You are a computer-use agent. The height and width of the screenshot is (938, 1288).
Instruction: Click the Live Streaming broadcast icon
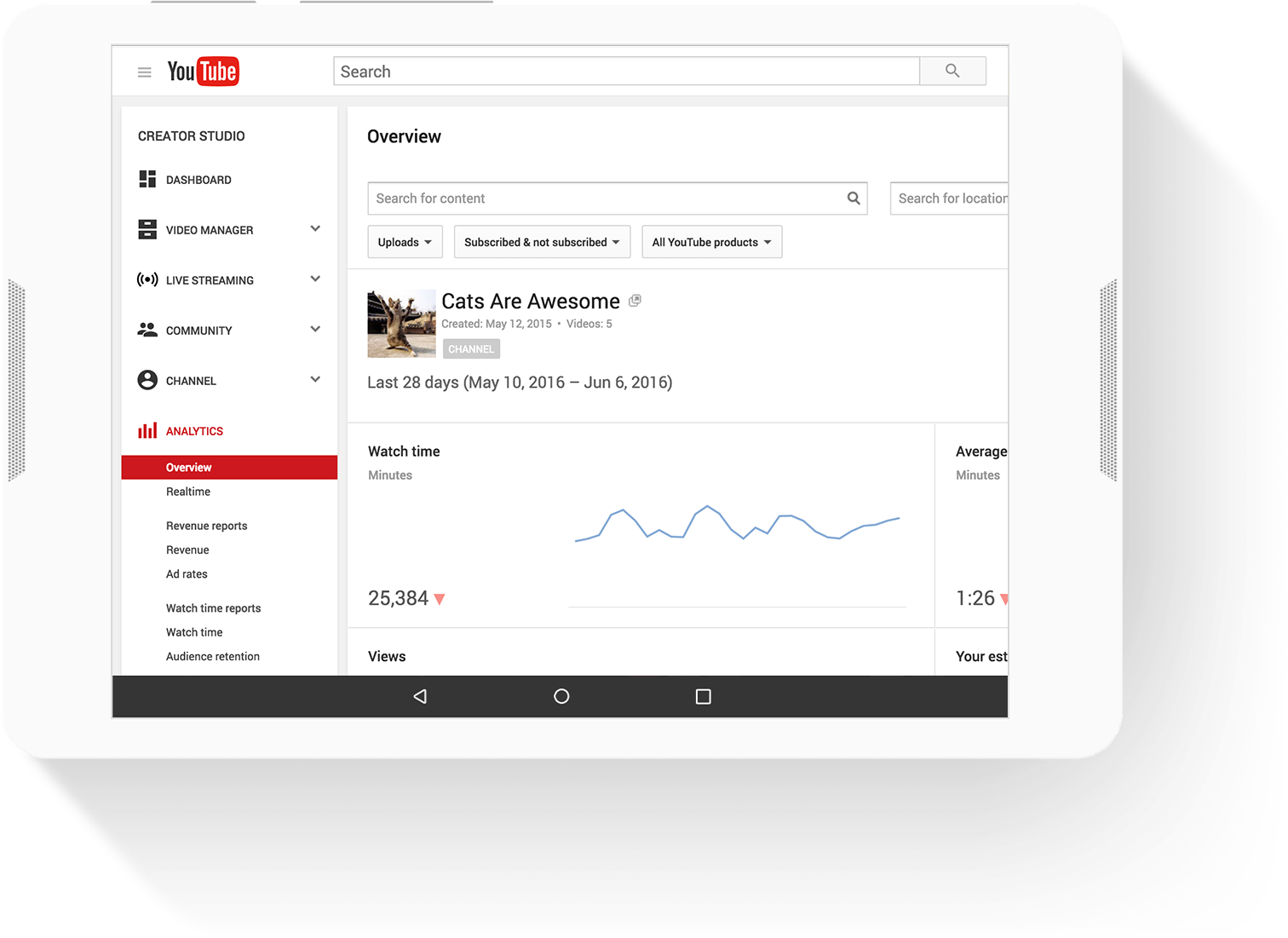pos(147,279)
